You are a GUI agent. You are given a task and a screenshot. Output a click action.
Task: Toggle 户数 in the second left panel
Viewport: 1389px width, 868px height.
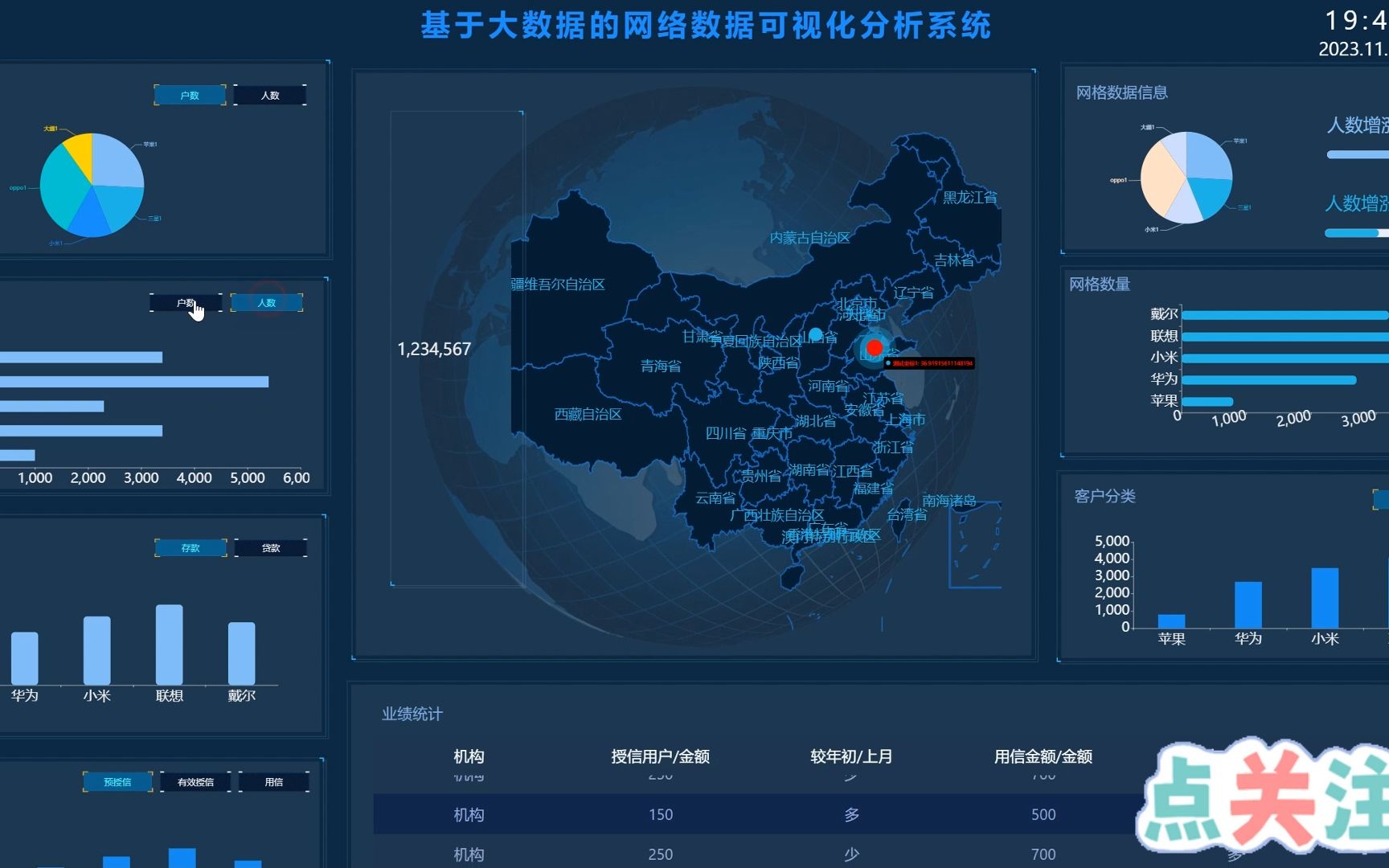click(x=186, y=302)
